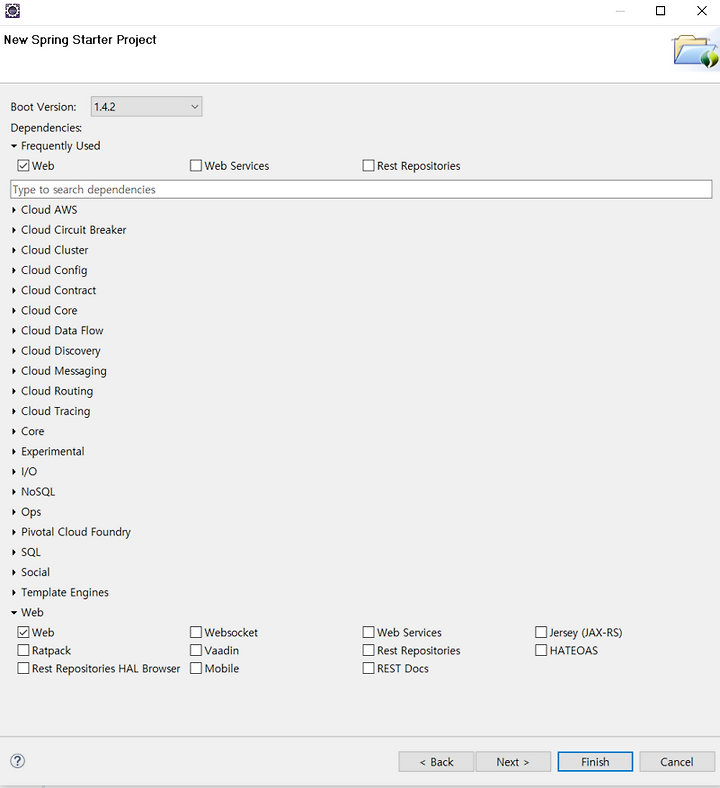Check the Vaadin dependency
Screen dimensions: 720x788
click(195, 650)
